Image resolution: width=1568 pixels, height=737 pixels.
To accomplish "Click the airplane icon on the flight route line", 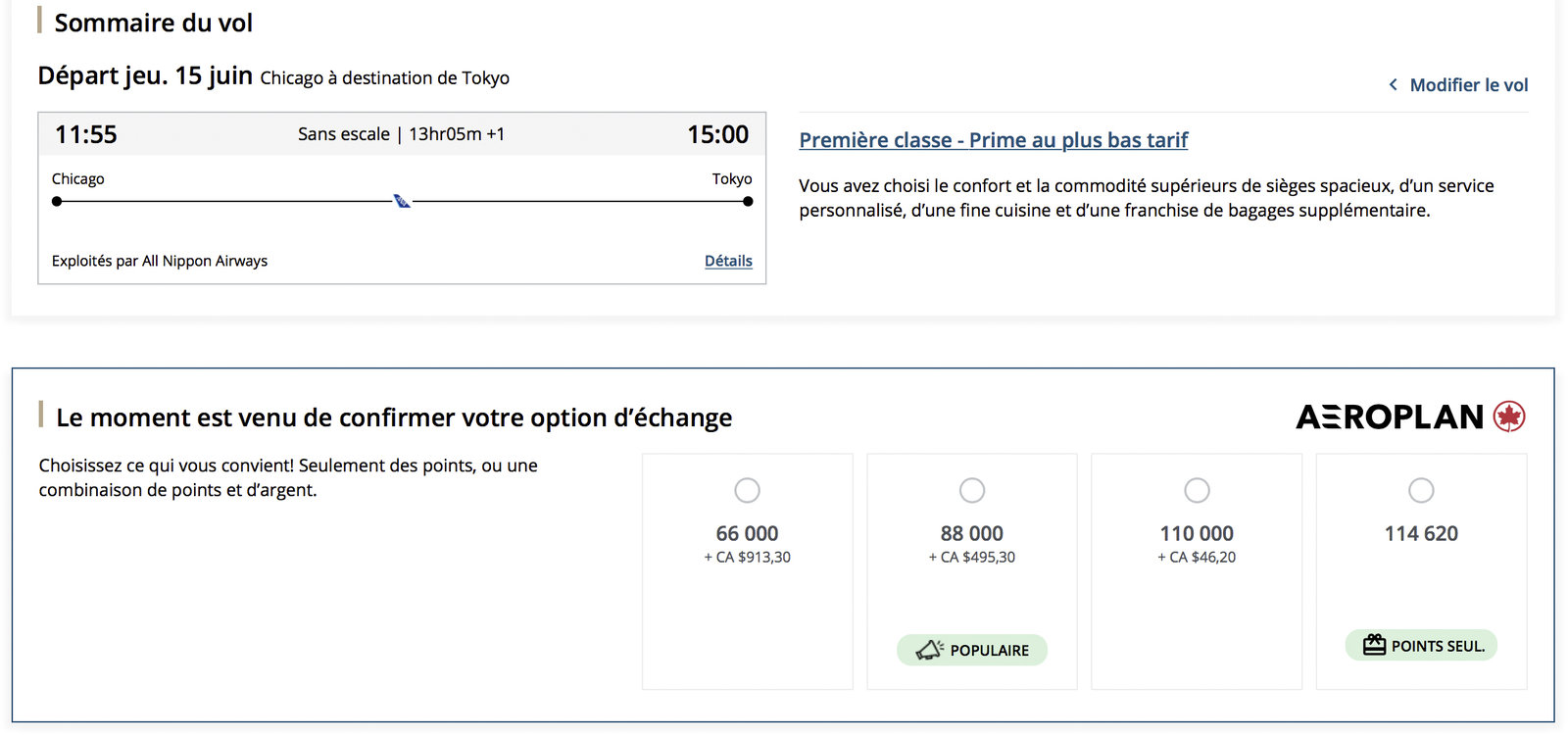I will point(400,201).
